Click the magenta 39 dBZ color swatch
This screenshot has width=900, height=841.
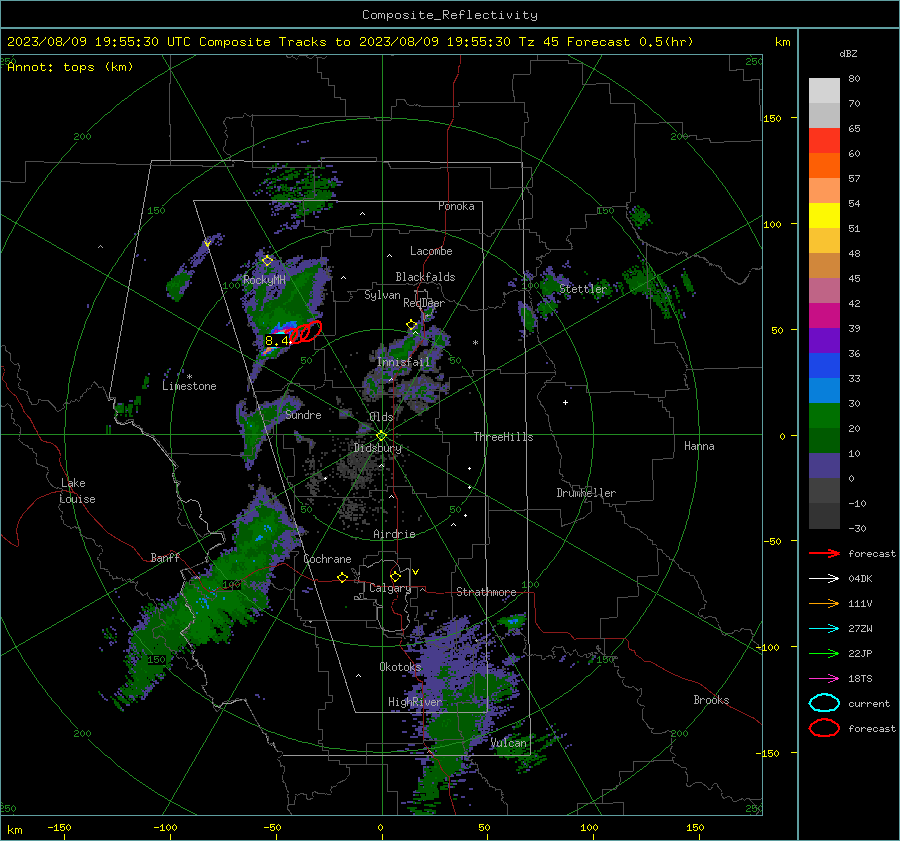click(x=824, y=315)
